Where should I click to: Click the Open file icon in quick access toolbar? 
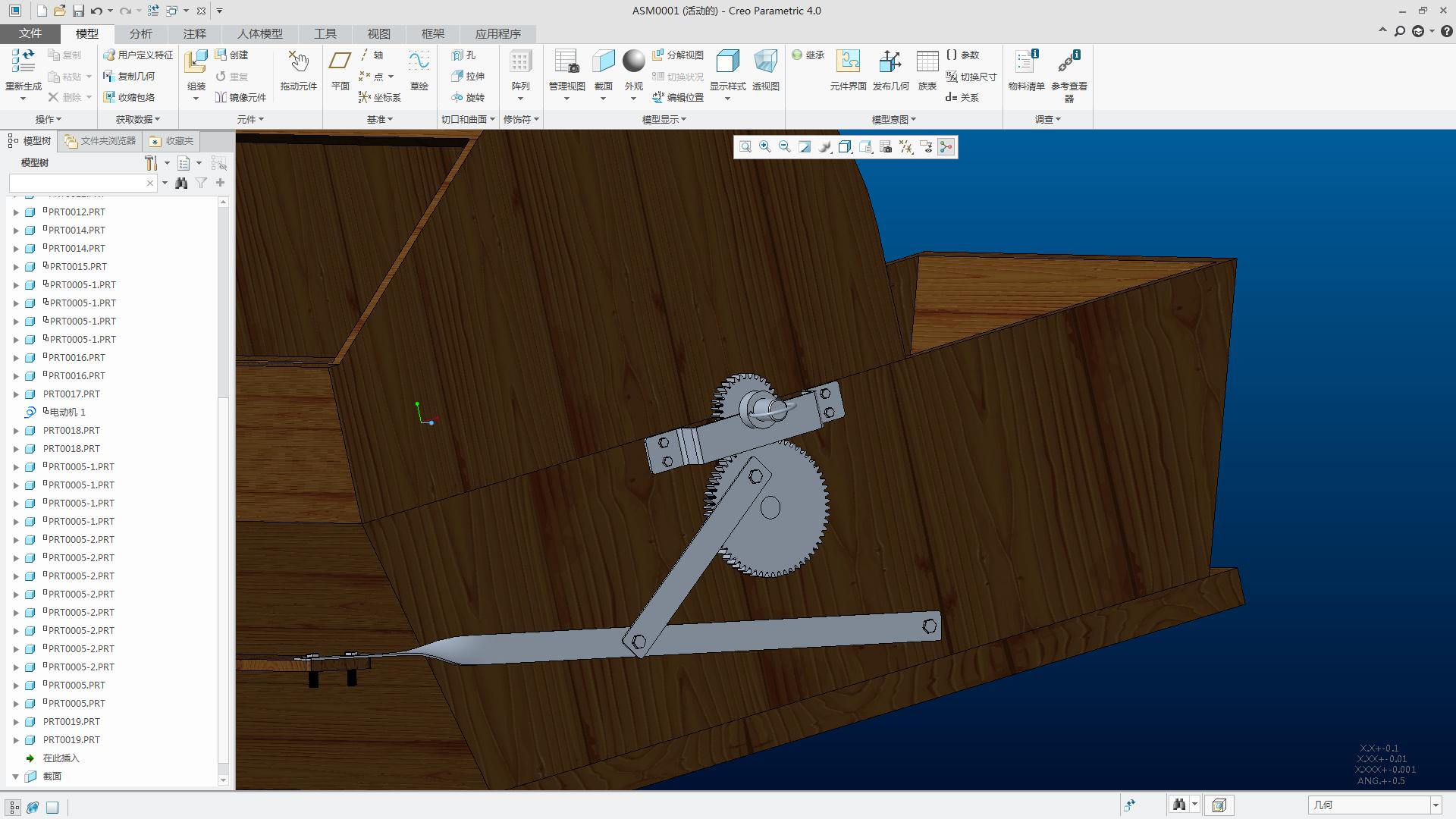pyautogui.click(x=59, y=11)
